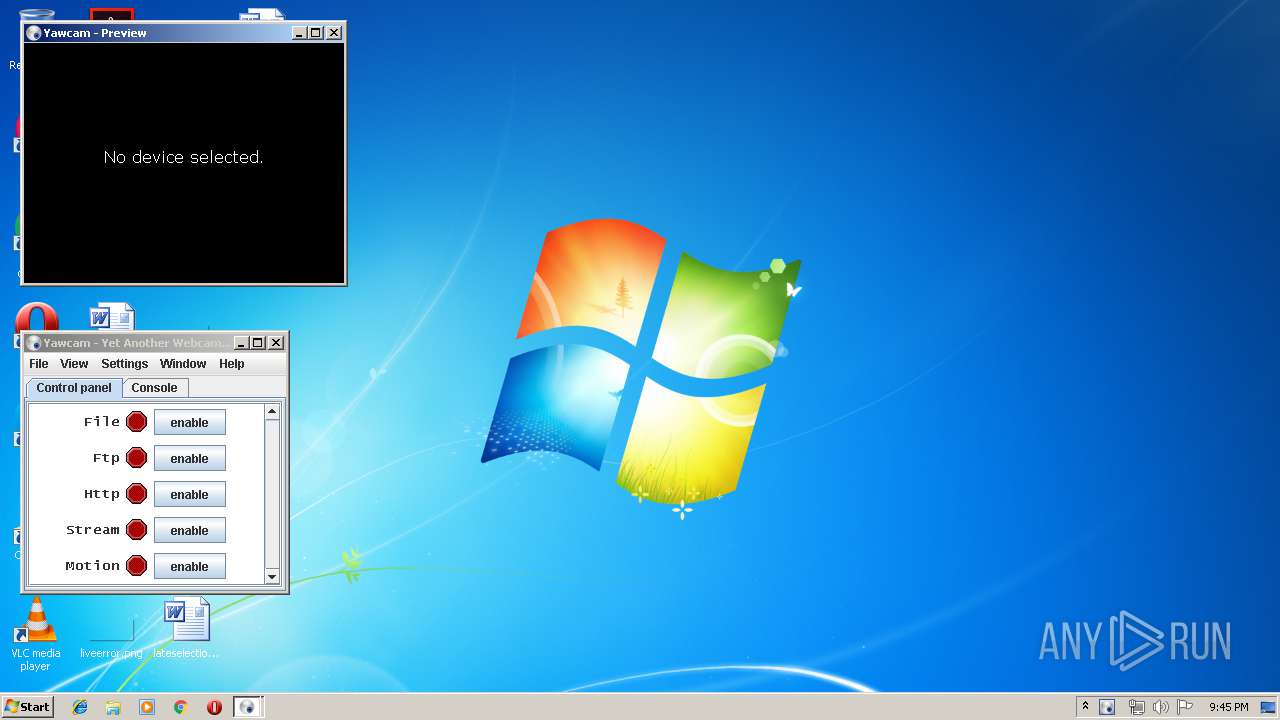Enable Http output in Yawcam
1280x720 pixels.
point(190,494)
